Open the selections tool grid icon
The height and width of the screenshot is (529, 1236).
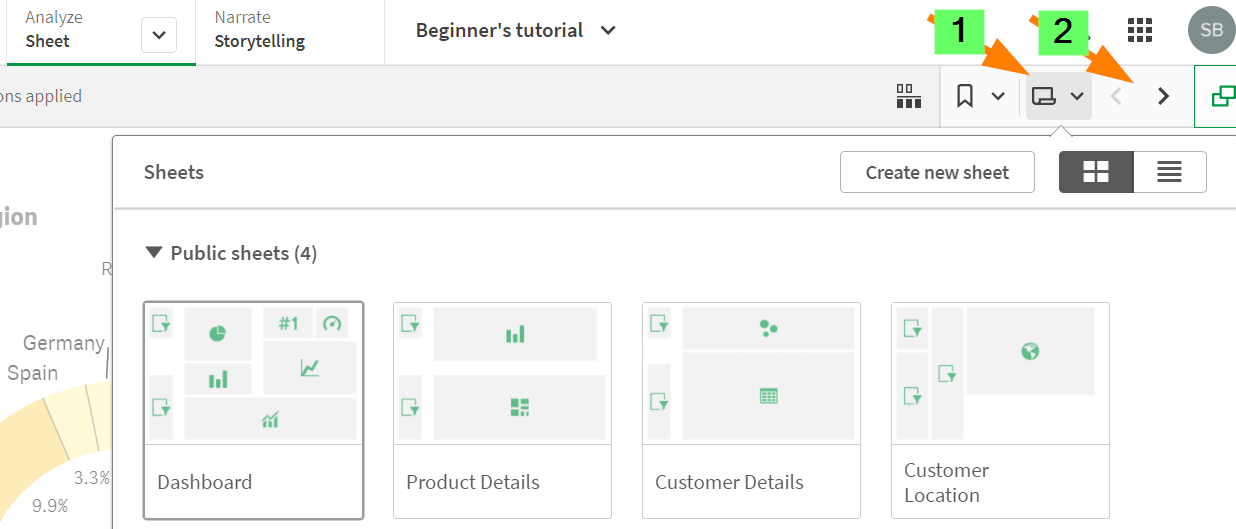[908, 96]
